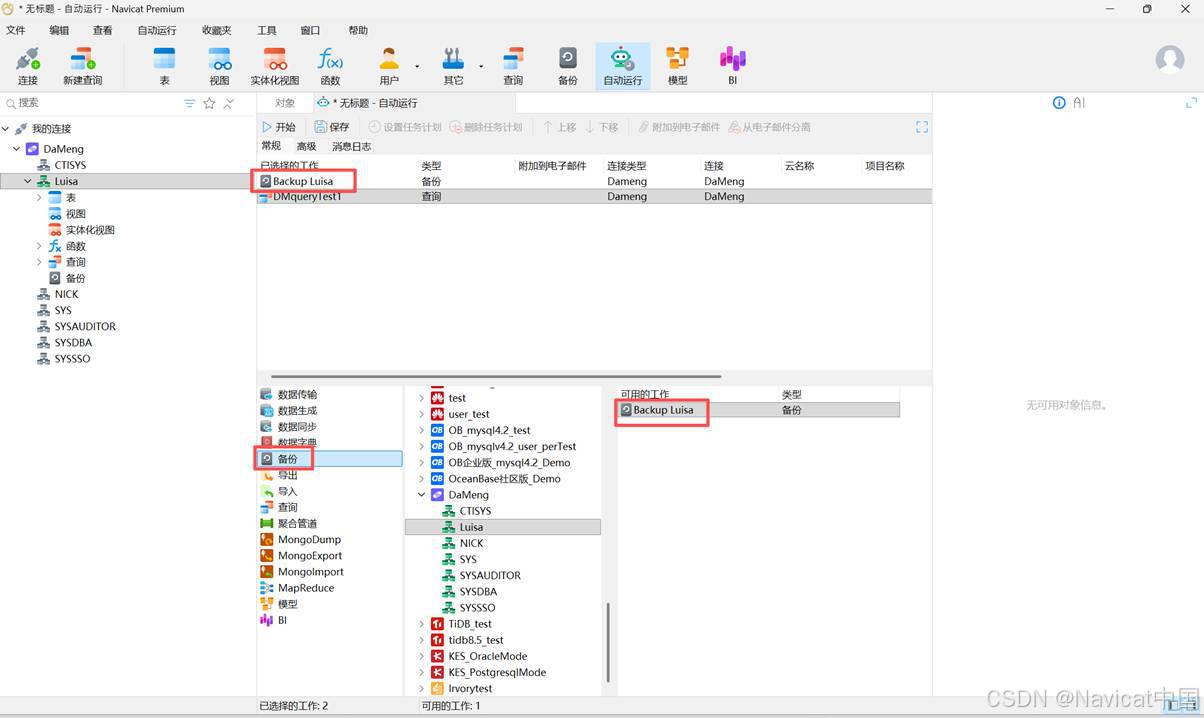Open 实体化视图 materialized view toolbar icon
Viewport: 1204px width, 718px height.
pos(275,66)
